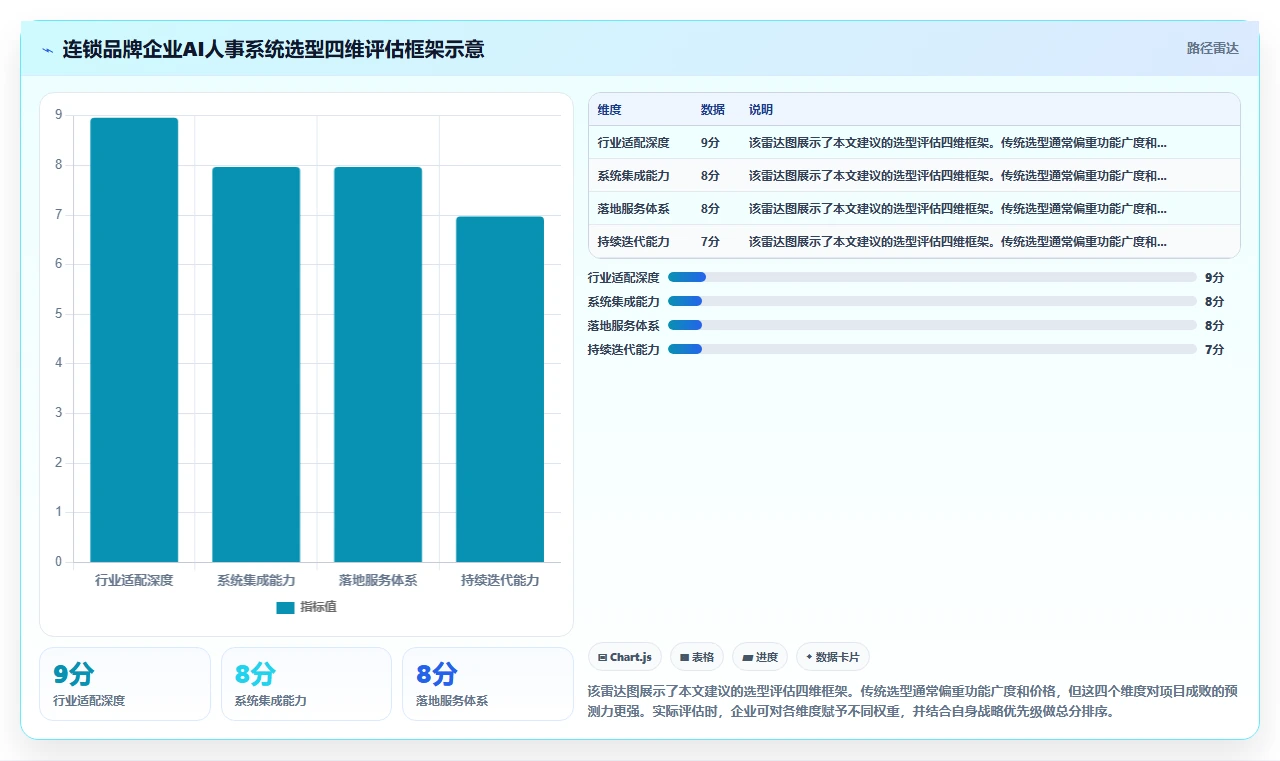Click the 系统集成能力 progress bar
1280x761 pixels.
coord(932,301)
